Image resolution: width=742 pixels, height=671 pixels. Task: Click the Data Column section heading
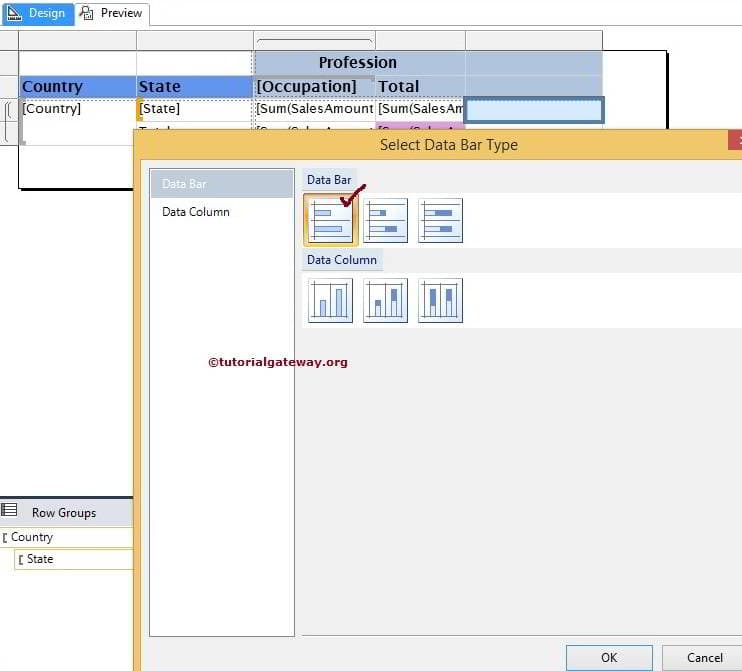[x=342, y=260]
